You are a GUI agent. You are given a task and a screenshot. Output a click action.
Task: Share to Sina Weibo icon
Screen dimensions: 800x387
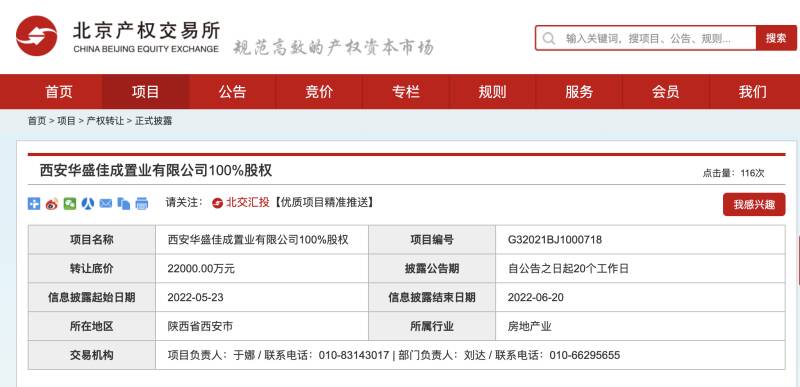point(52,203)
